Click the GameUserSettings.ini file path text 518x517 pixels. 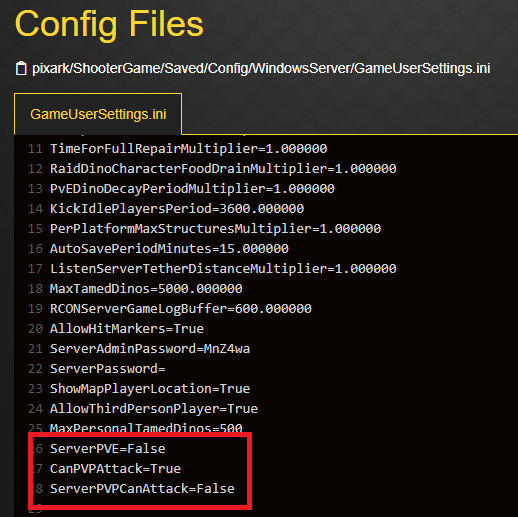(261, 68)
